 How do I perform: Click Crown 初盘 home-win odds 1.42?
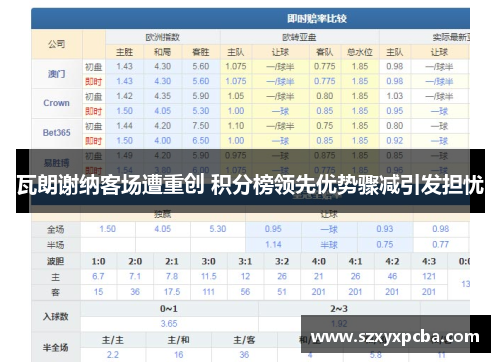(x=124, y=96)
